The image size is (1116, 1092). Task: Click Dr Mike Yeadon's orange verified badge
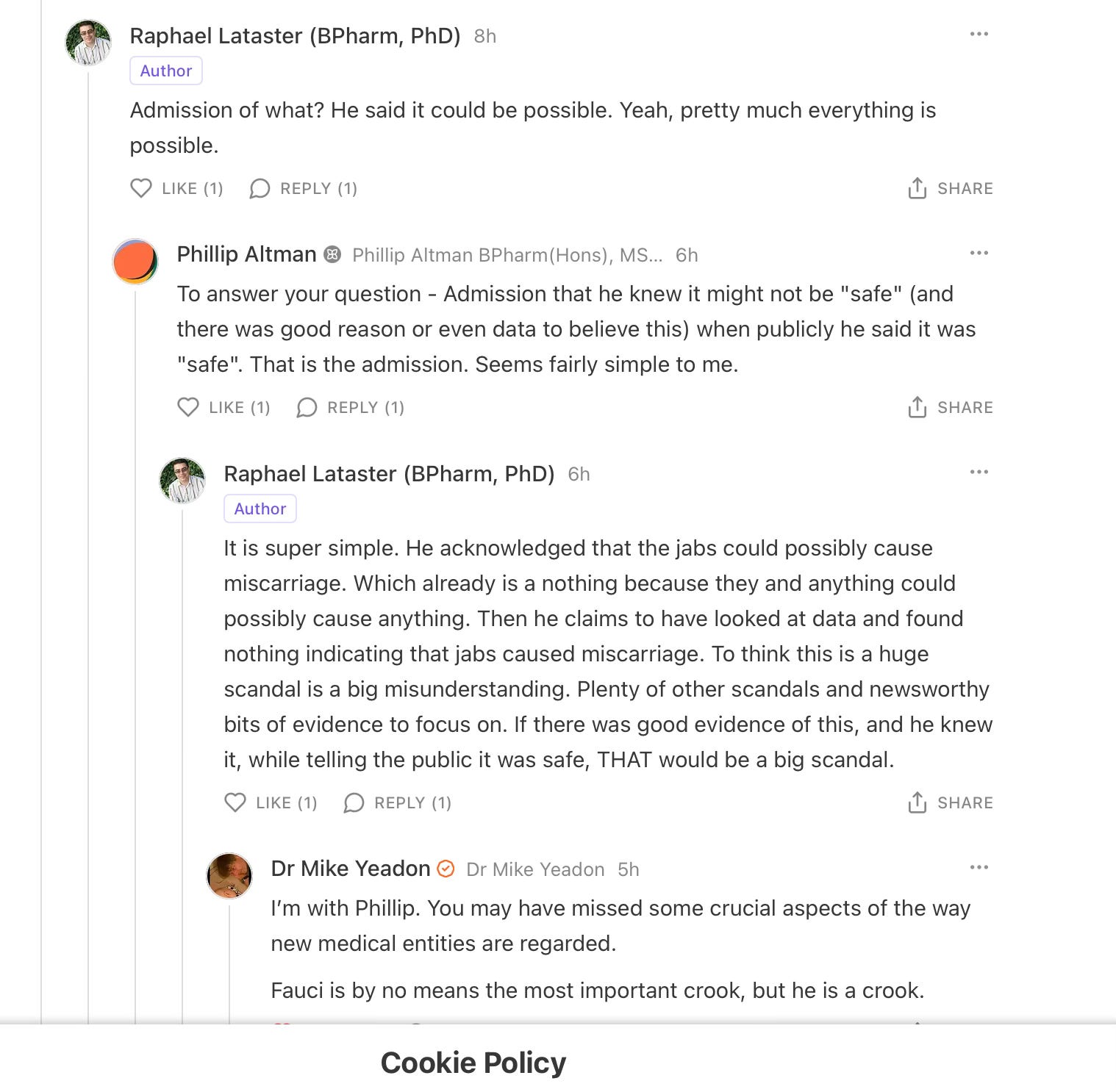(x=446, y=869)
